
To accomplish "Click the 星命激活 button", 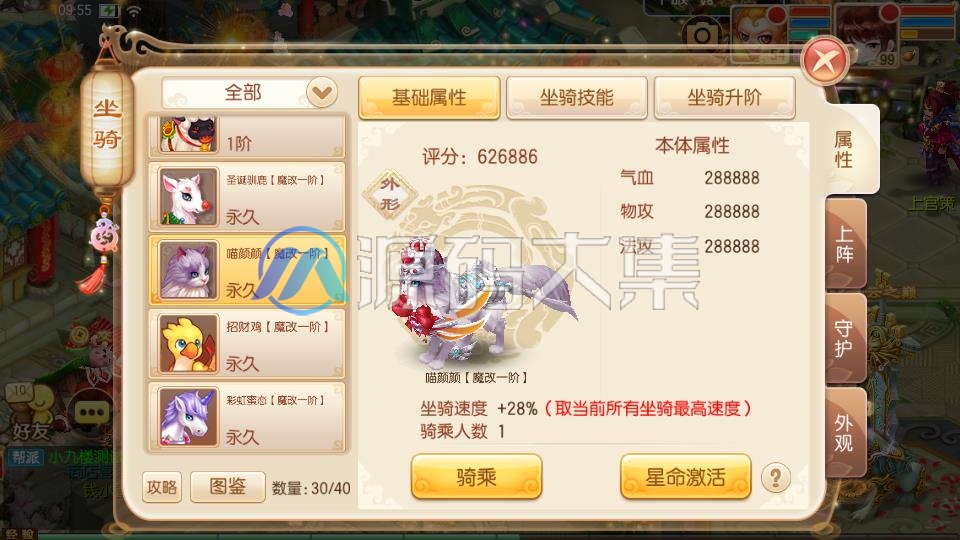I will 686,477.
